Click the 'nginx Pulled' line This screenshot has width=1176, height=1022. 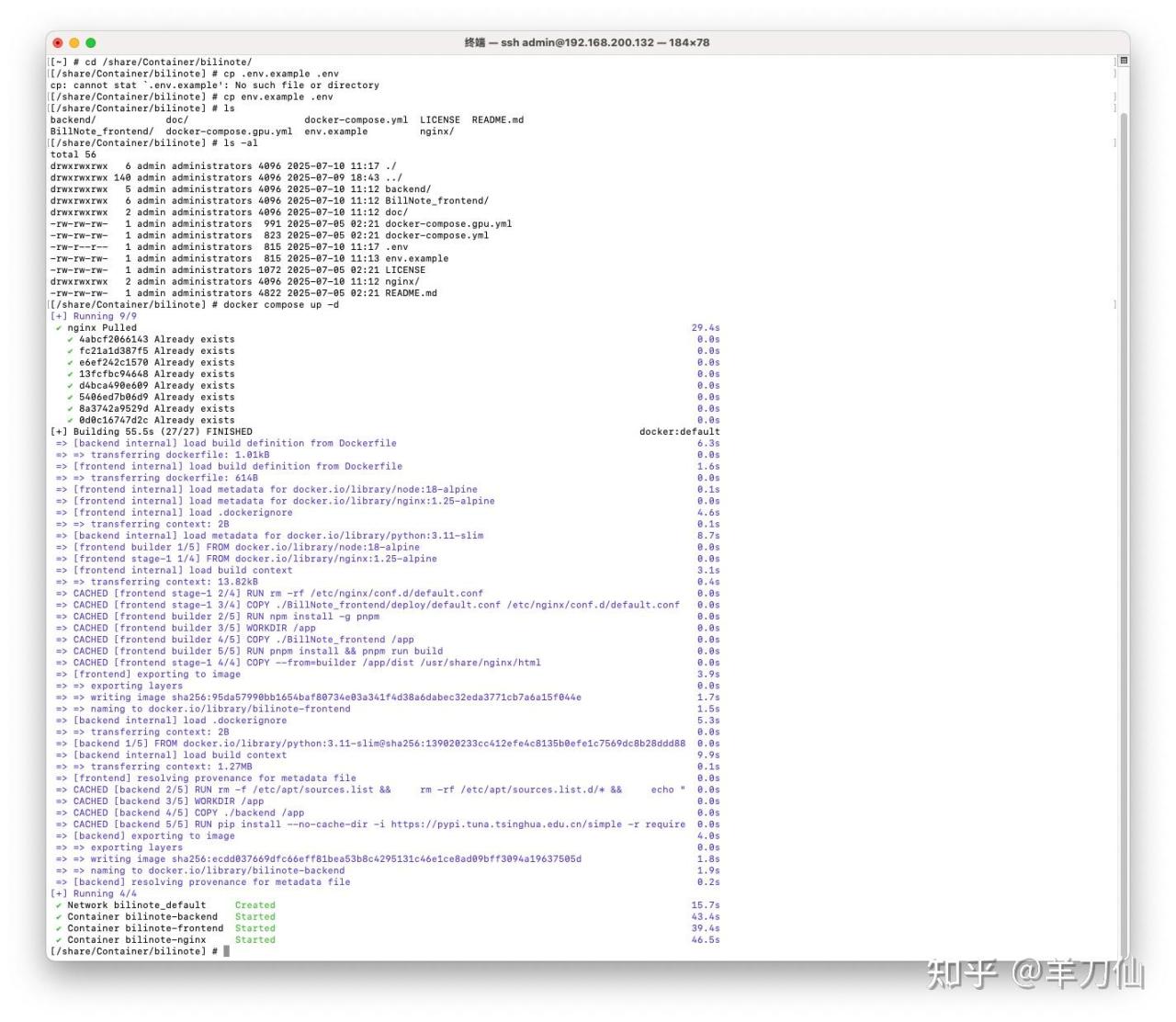click(x=96, y=327)
